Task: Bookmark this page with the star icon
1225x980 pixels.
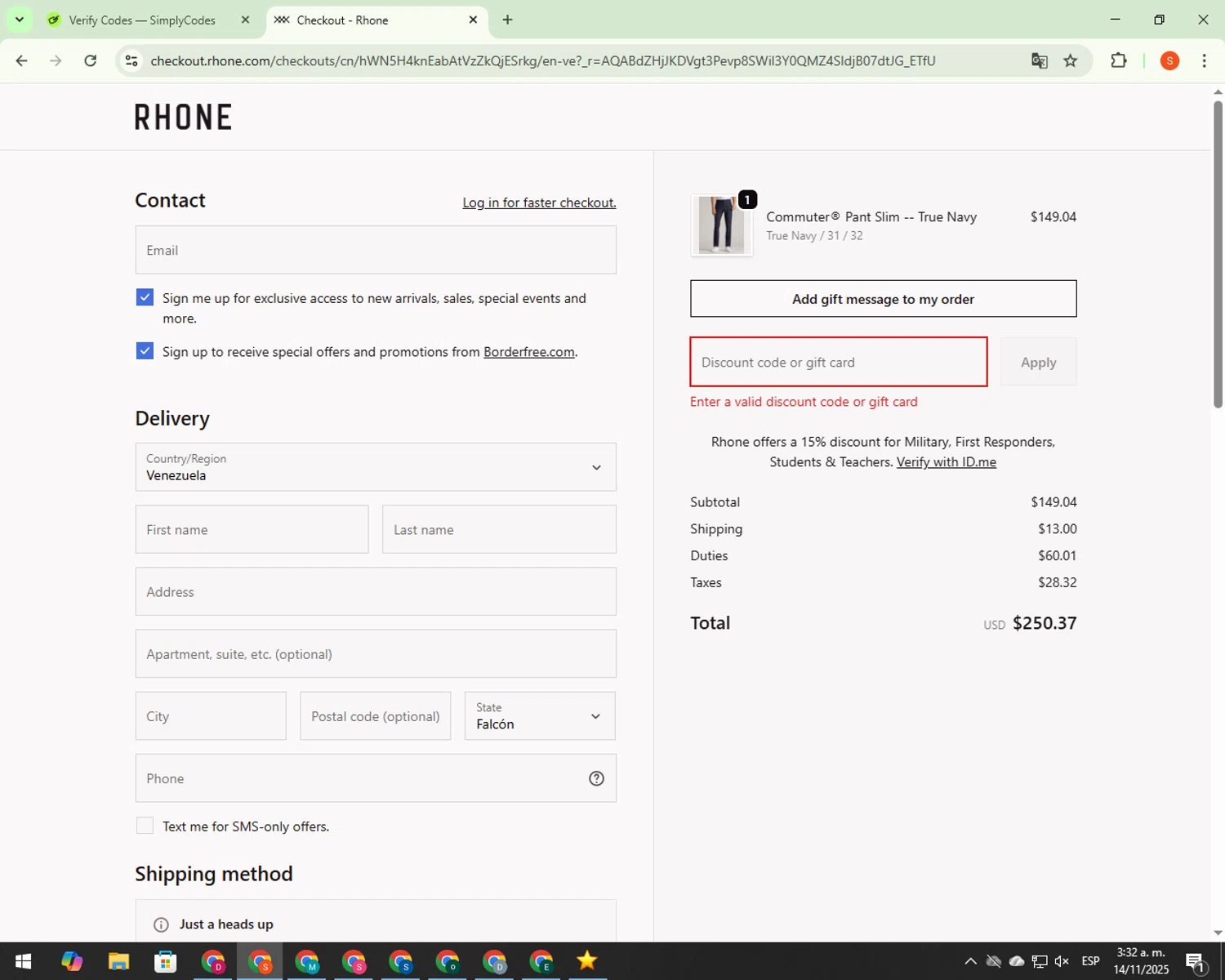Action: click(x=1070, y=60)
